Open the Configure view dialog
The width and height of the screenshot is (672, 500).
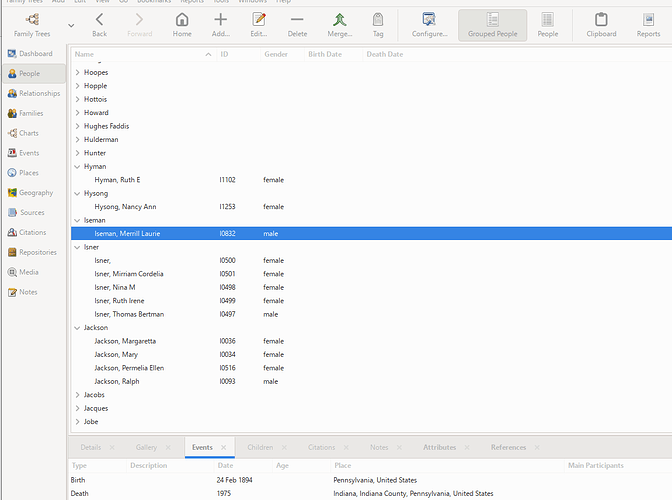(x=429, y=25)
